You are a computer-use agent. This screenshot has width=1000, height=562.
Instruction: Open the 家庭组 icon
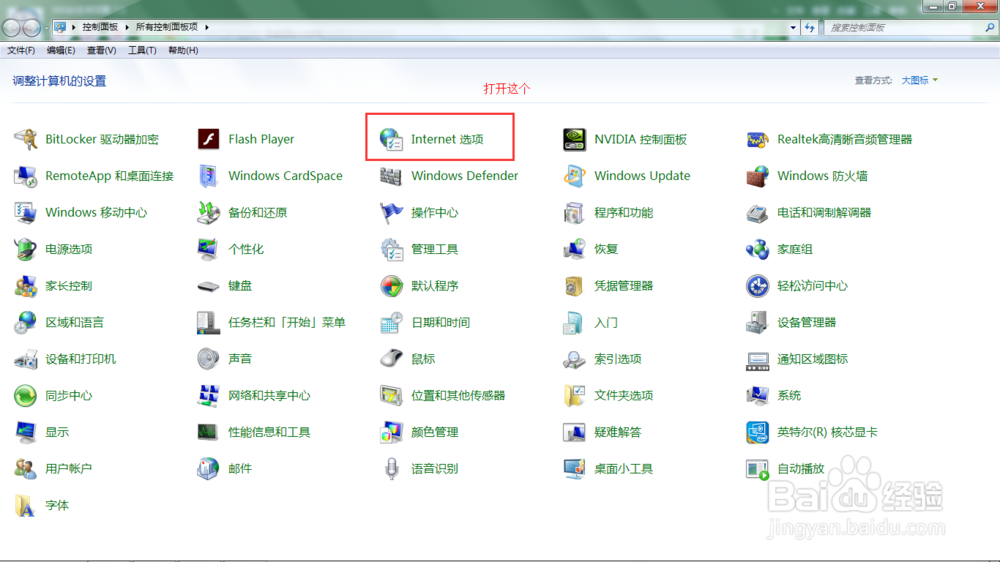tap(757, 249)
